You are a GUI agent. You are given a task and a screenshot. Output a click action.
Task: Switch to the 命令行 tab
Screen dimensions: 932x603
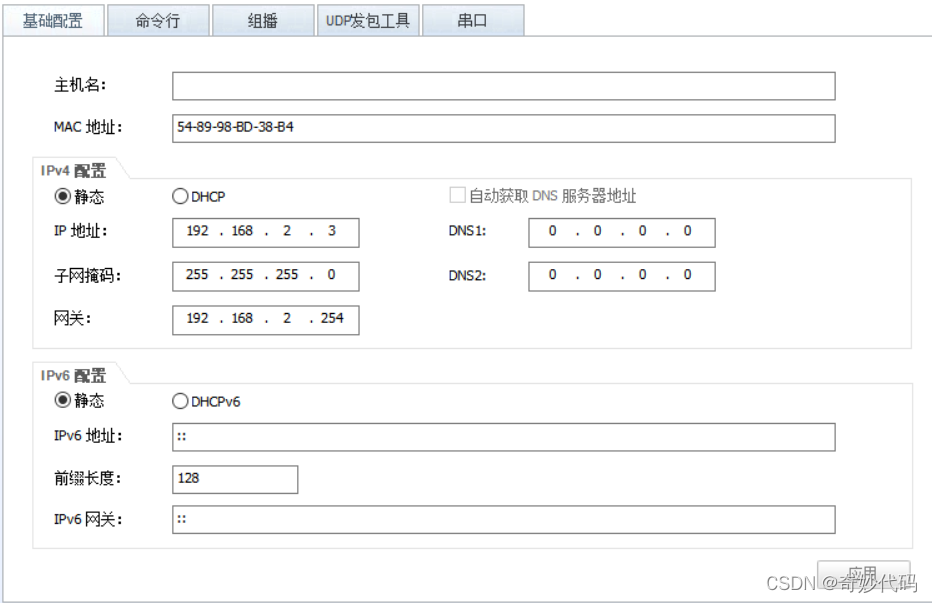[157, 20]
